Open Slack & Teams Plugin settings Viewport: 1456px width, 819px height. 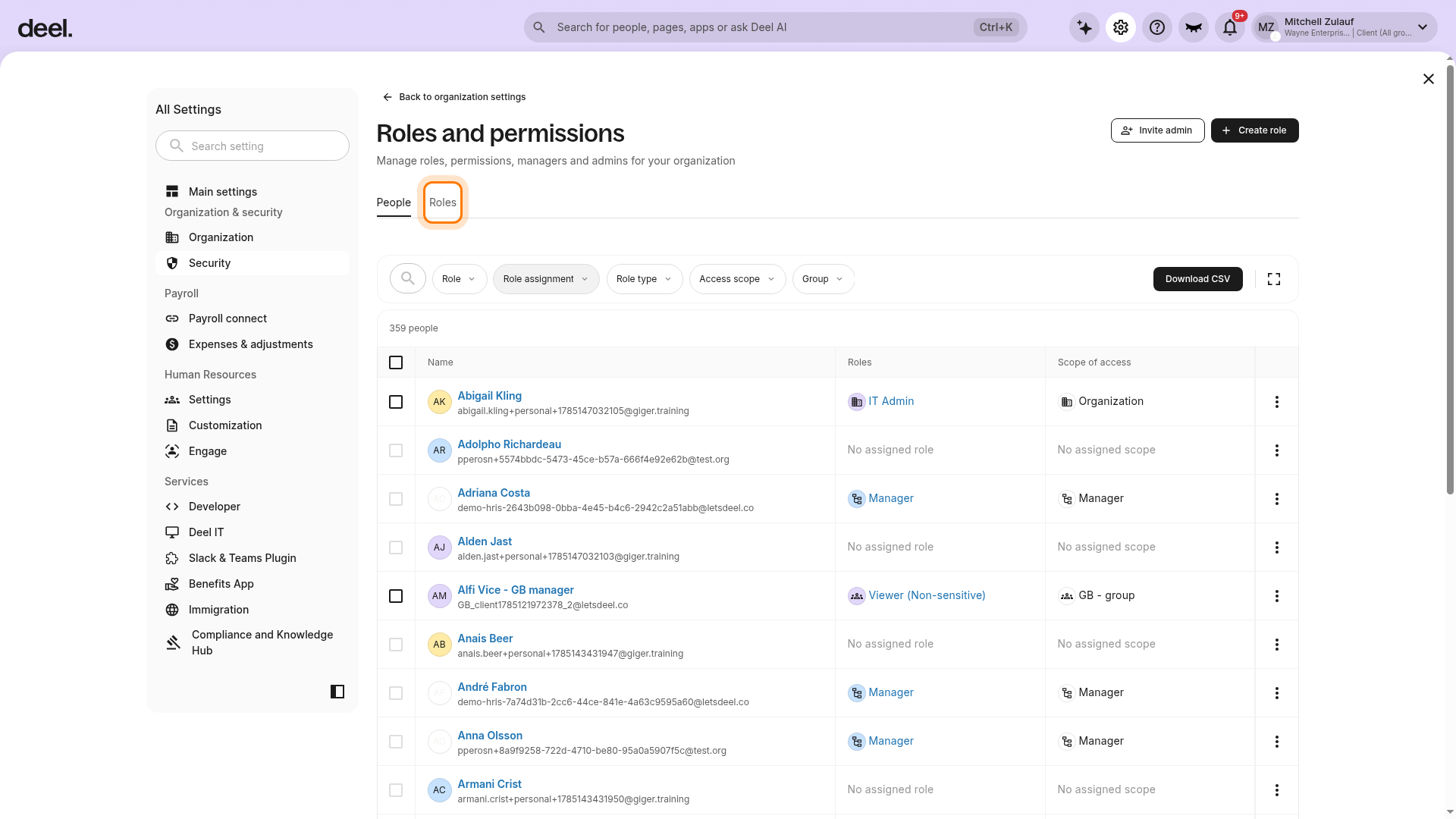[x=253, y=558]
